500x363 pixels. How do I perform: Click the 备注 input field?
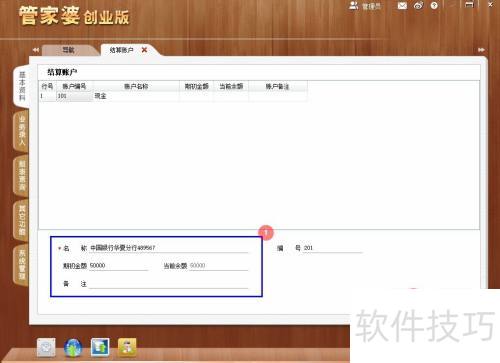coord(169,284)
